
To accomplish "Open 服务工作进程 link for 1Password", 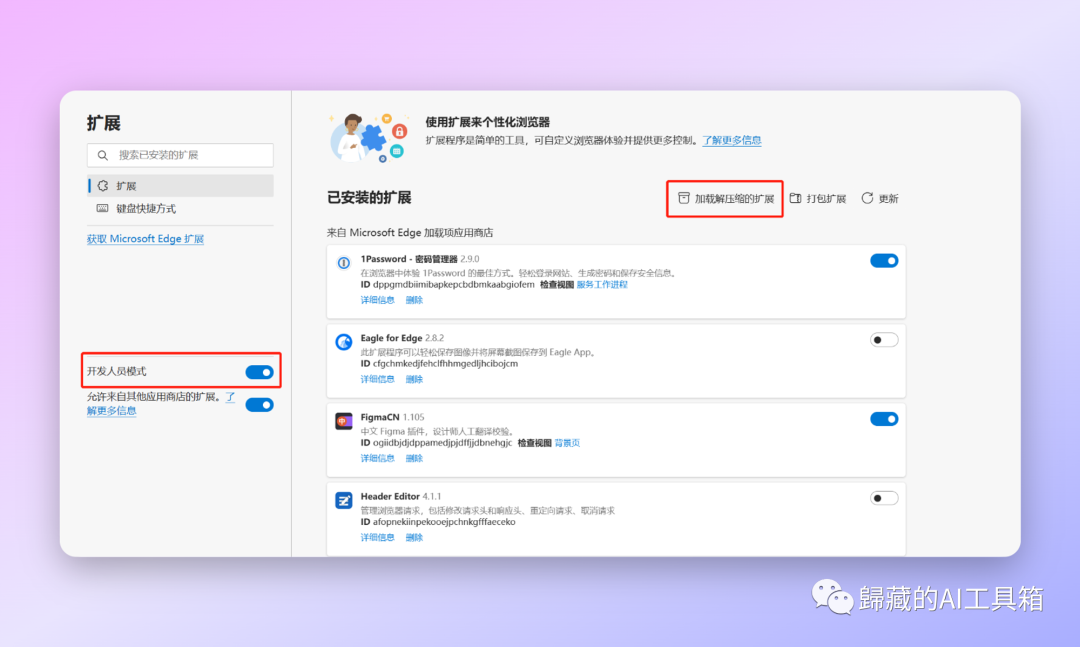I will tap(602, 285).
